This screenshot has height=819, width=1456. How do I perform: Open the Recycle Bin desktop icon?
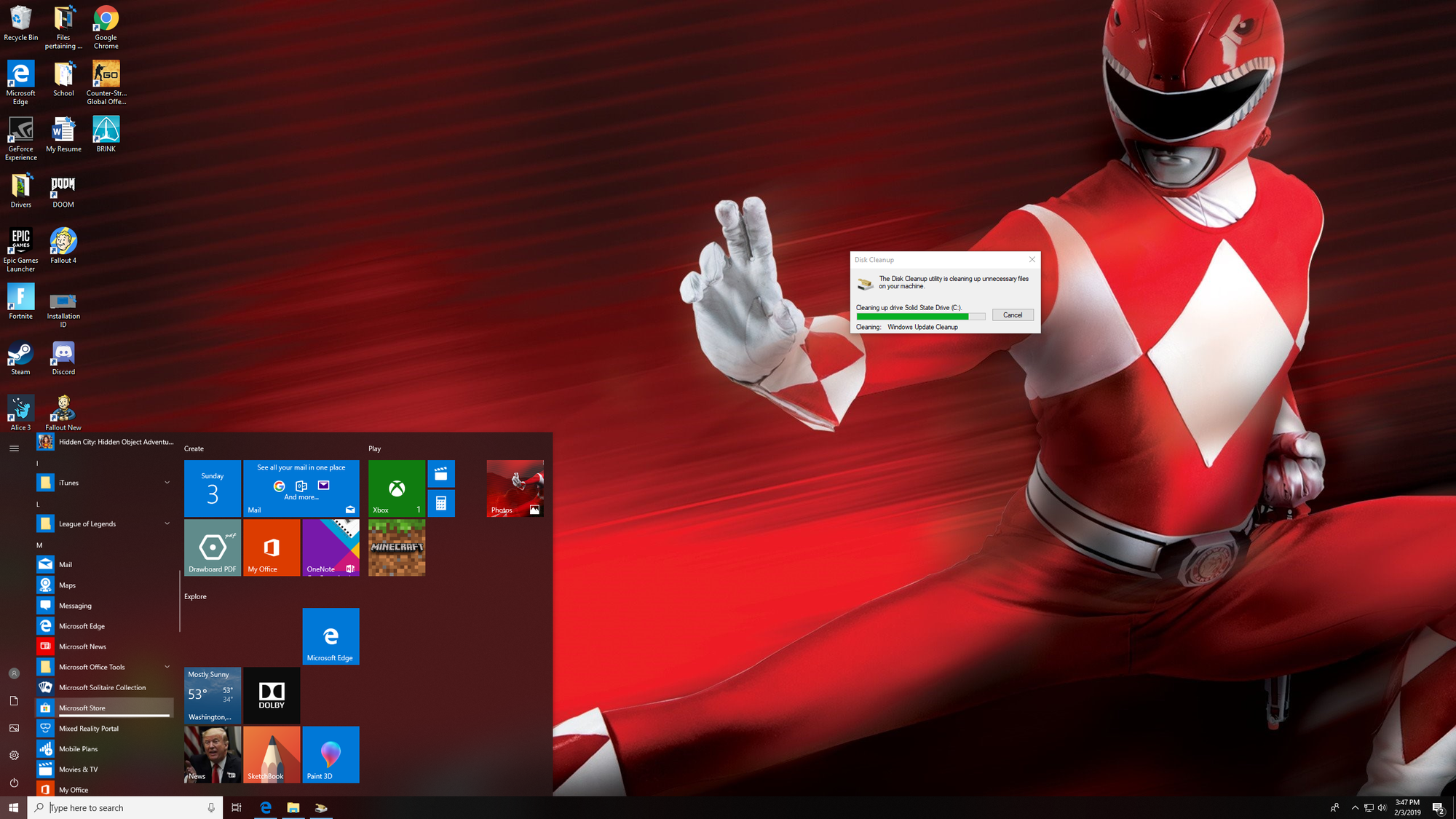20,23
